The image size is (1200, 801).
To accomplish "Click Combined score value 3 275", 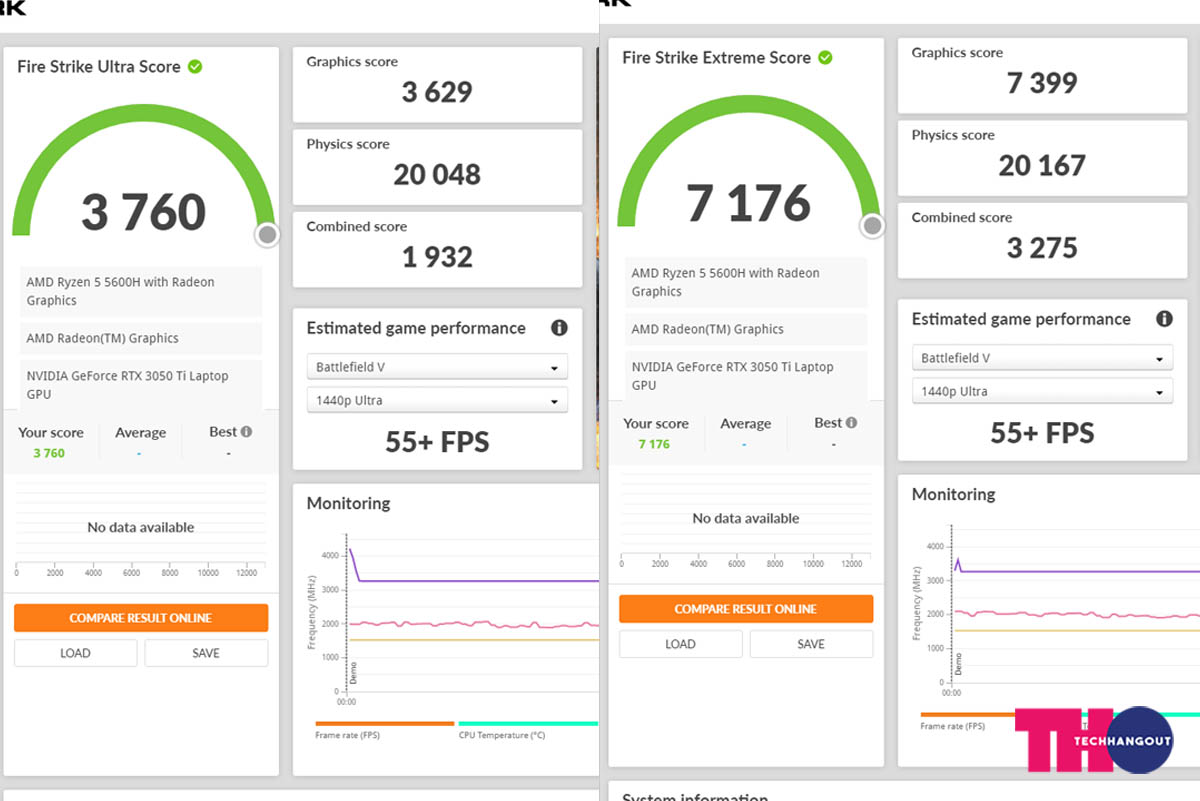I will (x=1042, y=248).
